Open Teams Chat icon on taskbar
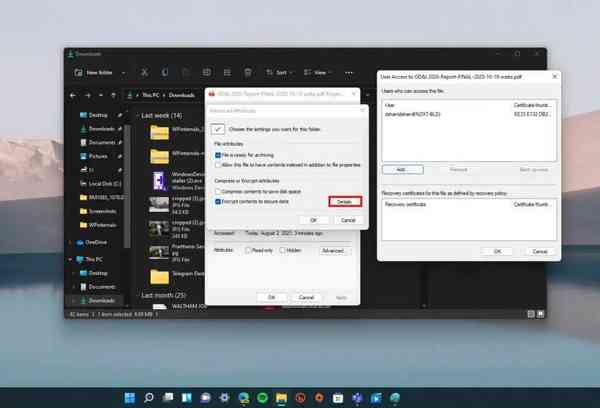The image size is (600, 408). tap(205, 398)
